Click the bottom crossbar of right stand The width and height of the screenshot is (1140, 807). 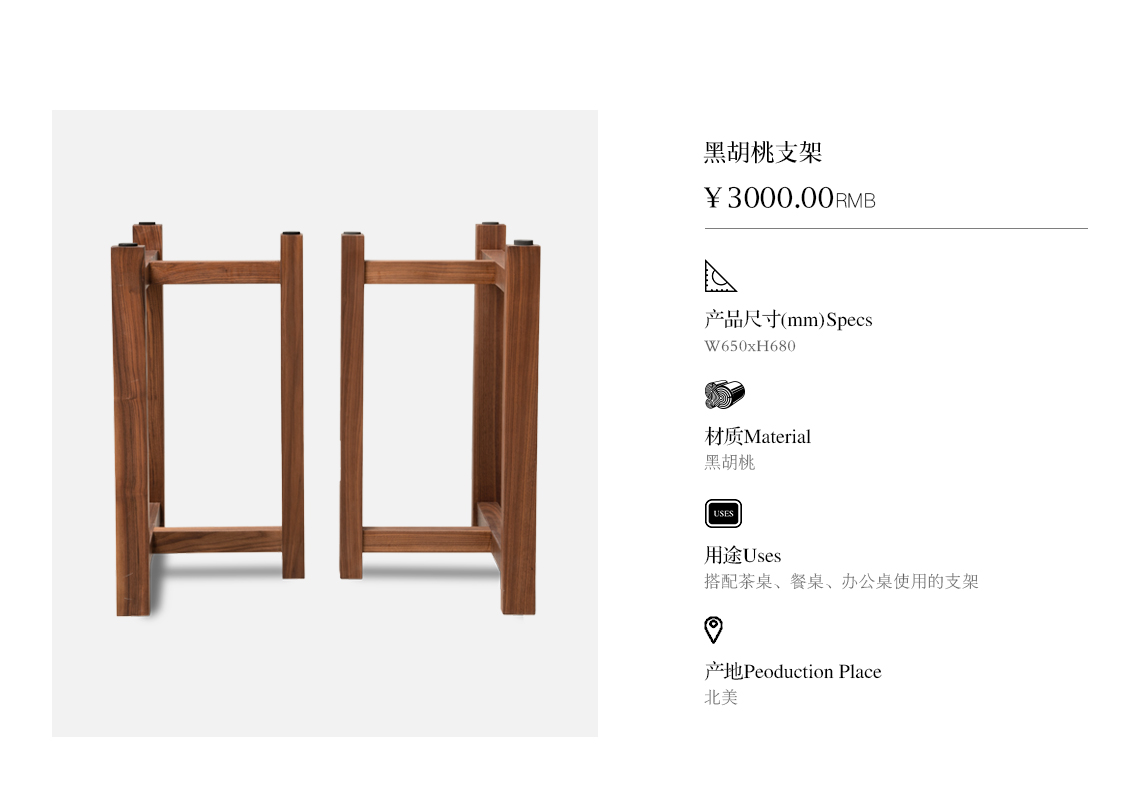(428, 539)
